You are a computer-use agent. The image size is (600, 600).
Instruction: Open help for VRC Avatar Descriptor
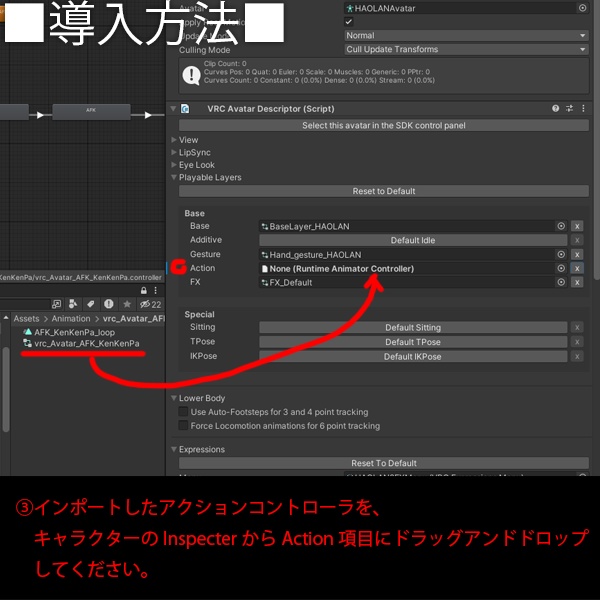coord(555,109)
